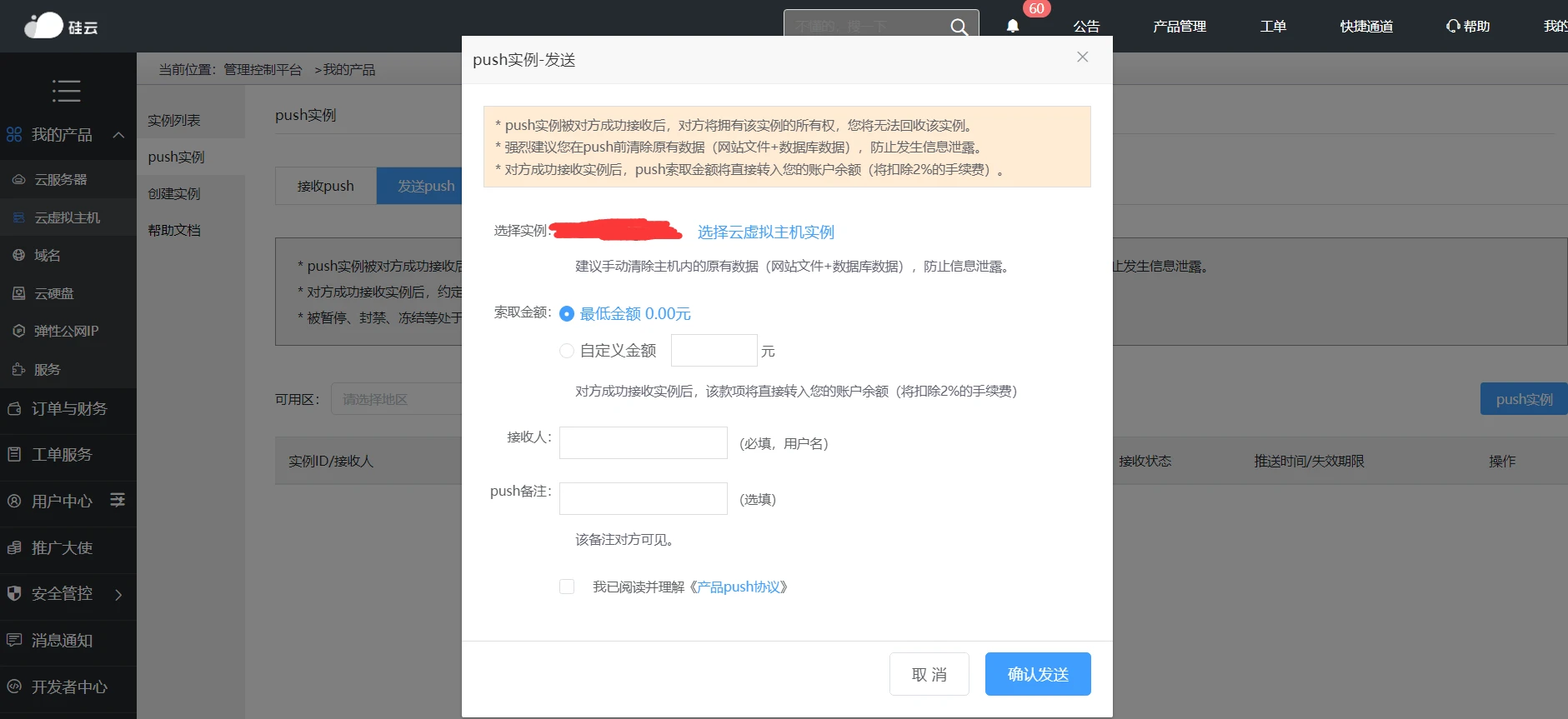Click the 我的产品 grid icon
This screenshot has height=719, width=1568.
[14, 134]
